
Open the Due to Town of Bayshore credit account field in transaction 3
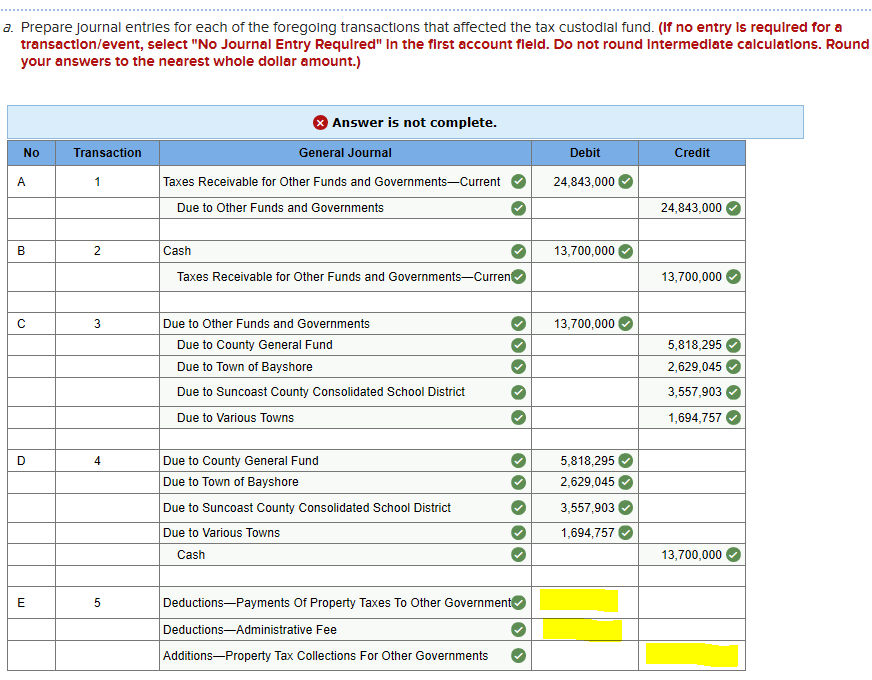coord(345,367)
